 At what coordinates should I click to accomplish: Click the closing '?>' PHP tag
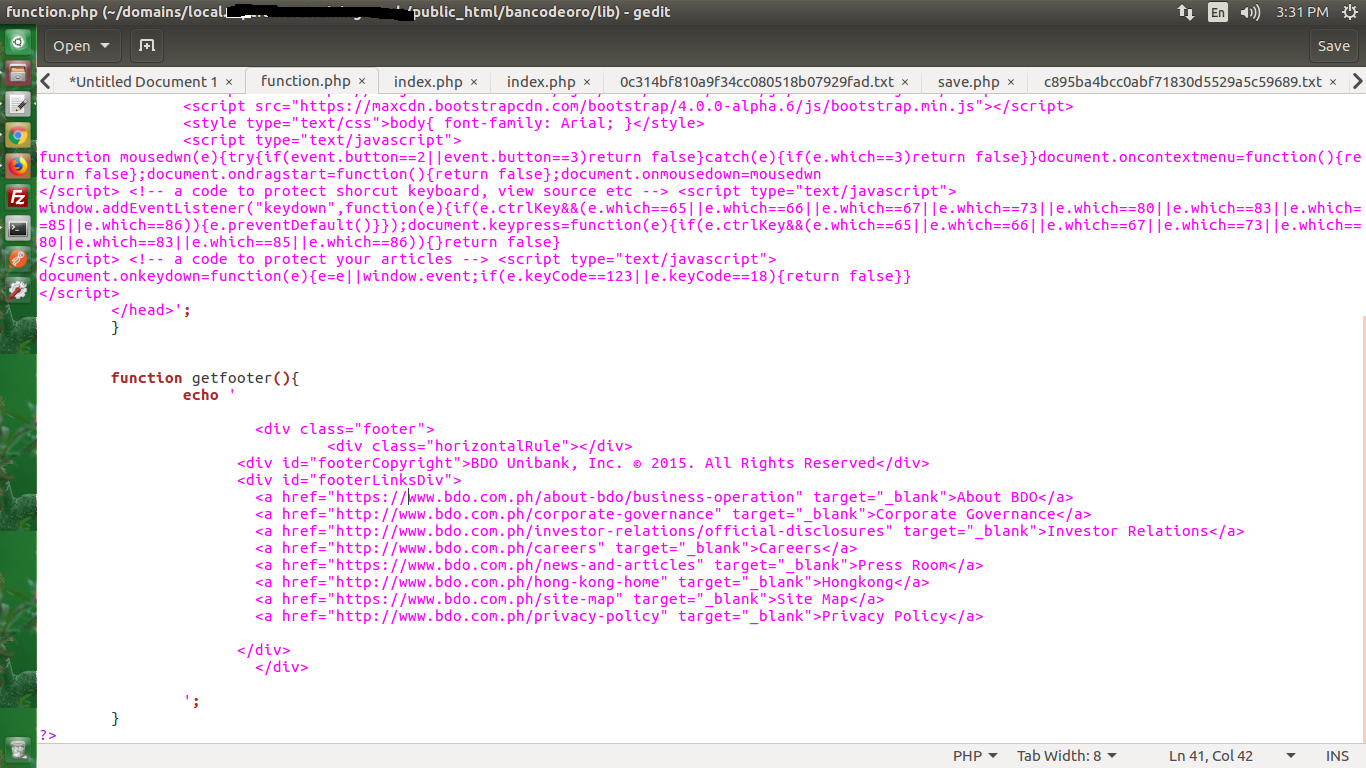click(48, 735)
